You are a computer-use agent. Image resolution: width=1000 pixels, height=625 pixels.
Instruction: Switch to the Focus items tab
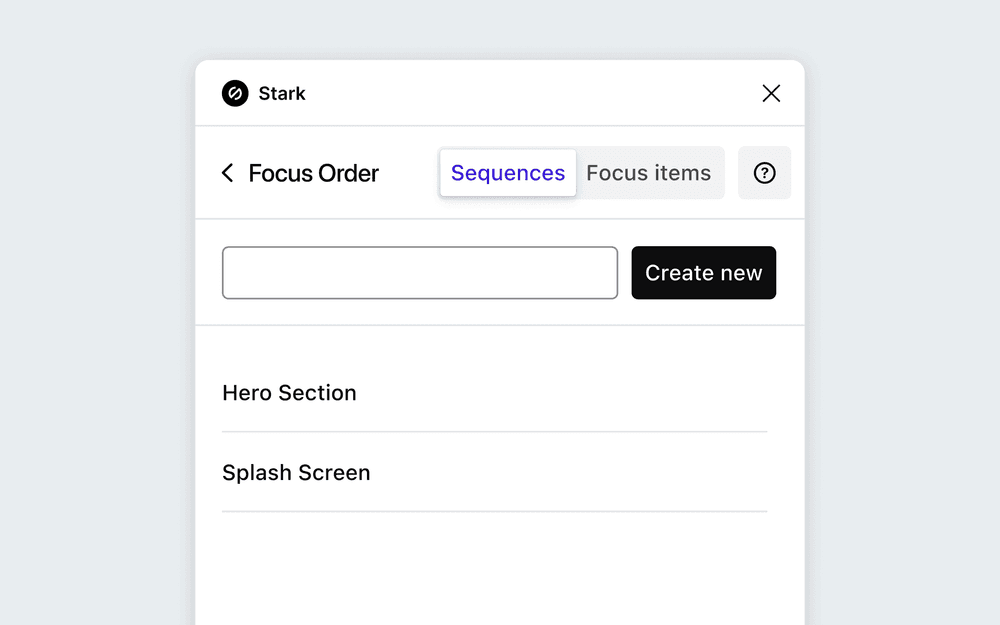[x=649, y=173]
